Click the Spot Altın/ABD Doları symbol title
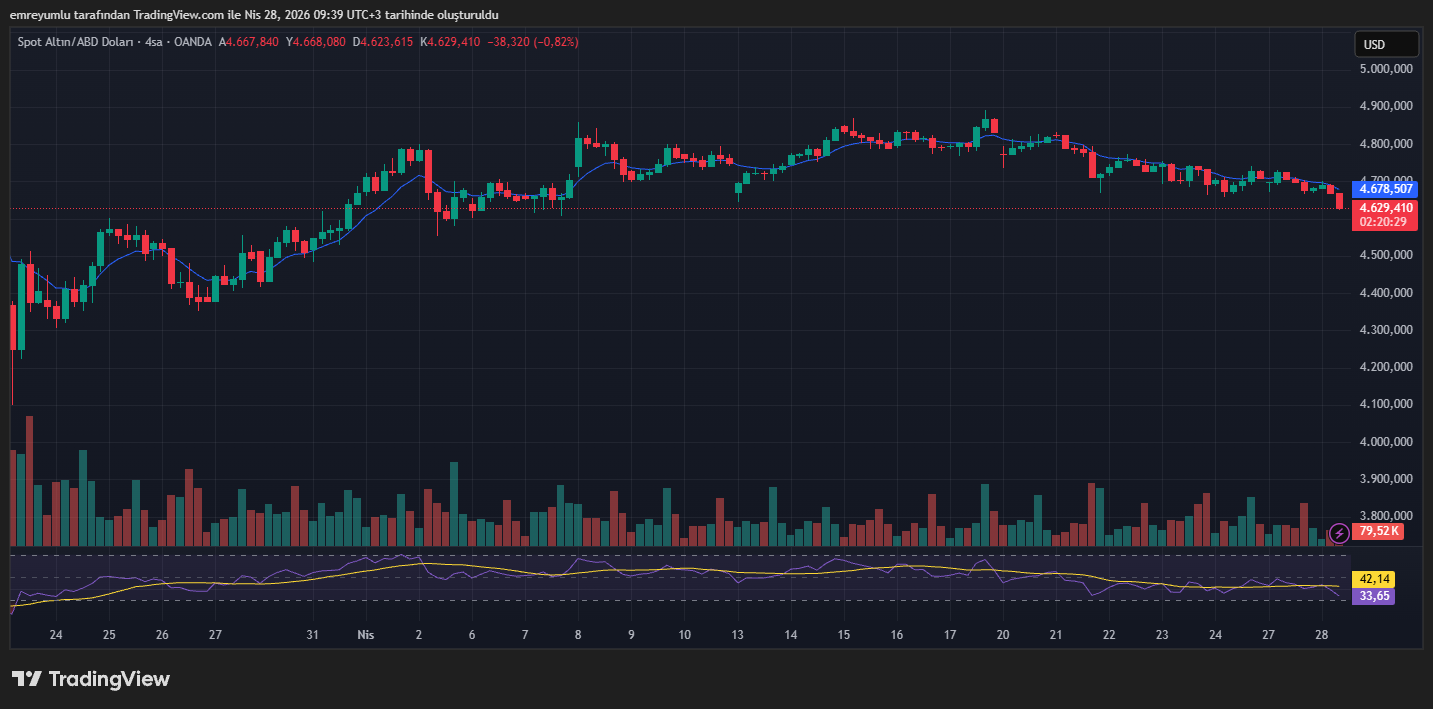Image resolution: width=1433 pixels, height=709 pixels. tap(76, 42)
